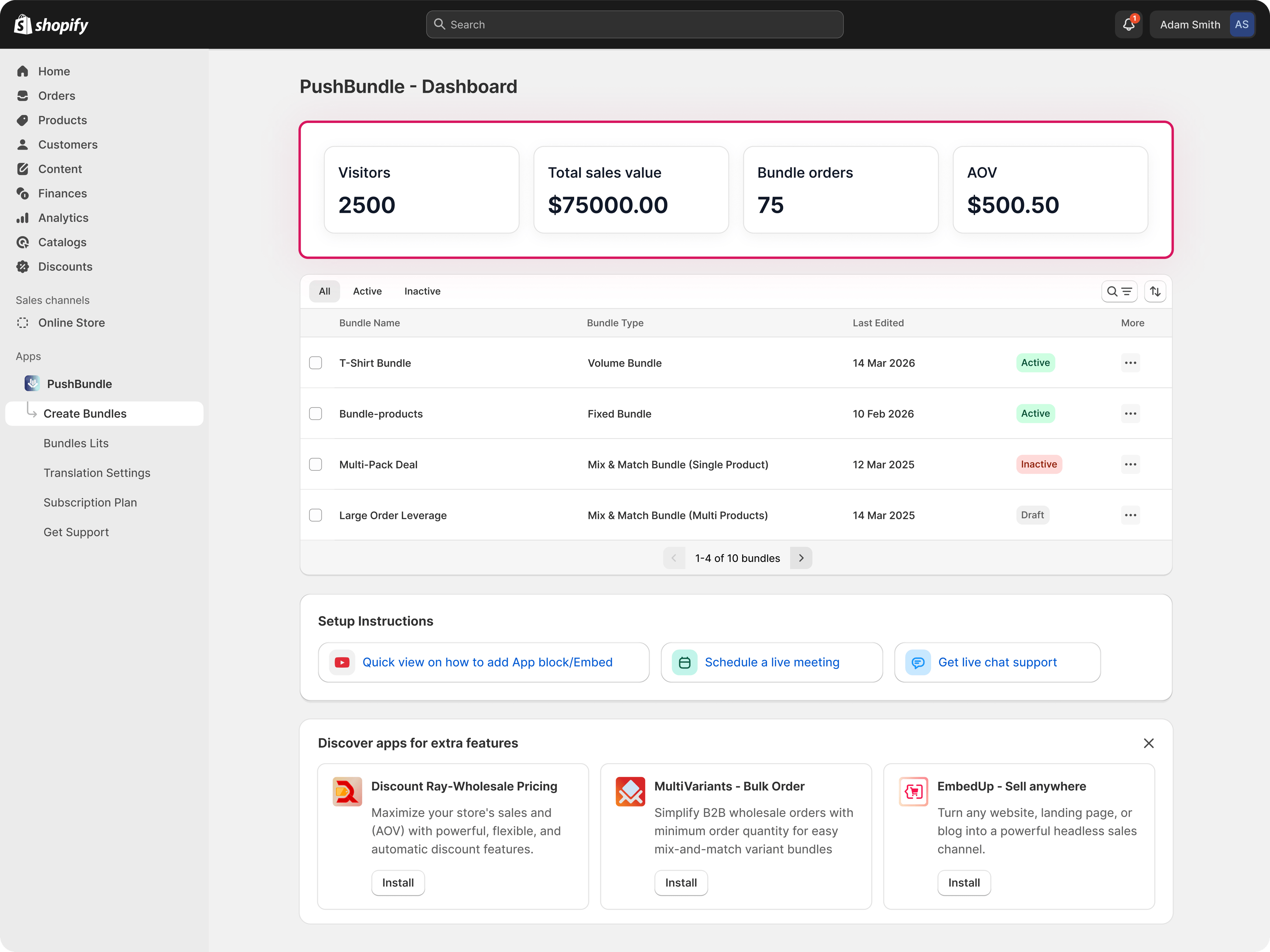The image size is (1270, 952).
Task: Install Discount Ray-Wholesale Pricing app
Action: click(x=398, y=883)
